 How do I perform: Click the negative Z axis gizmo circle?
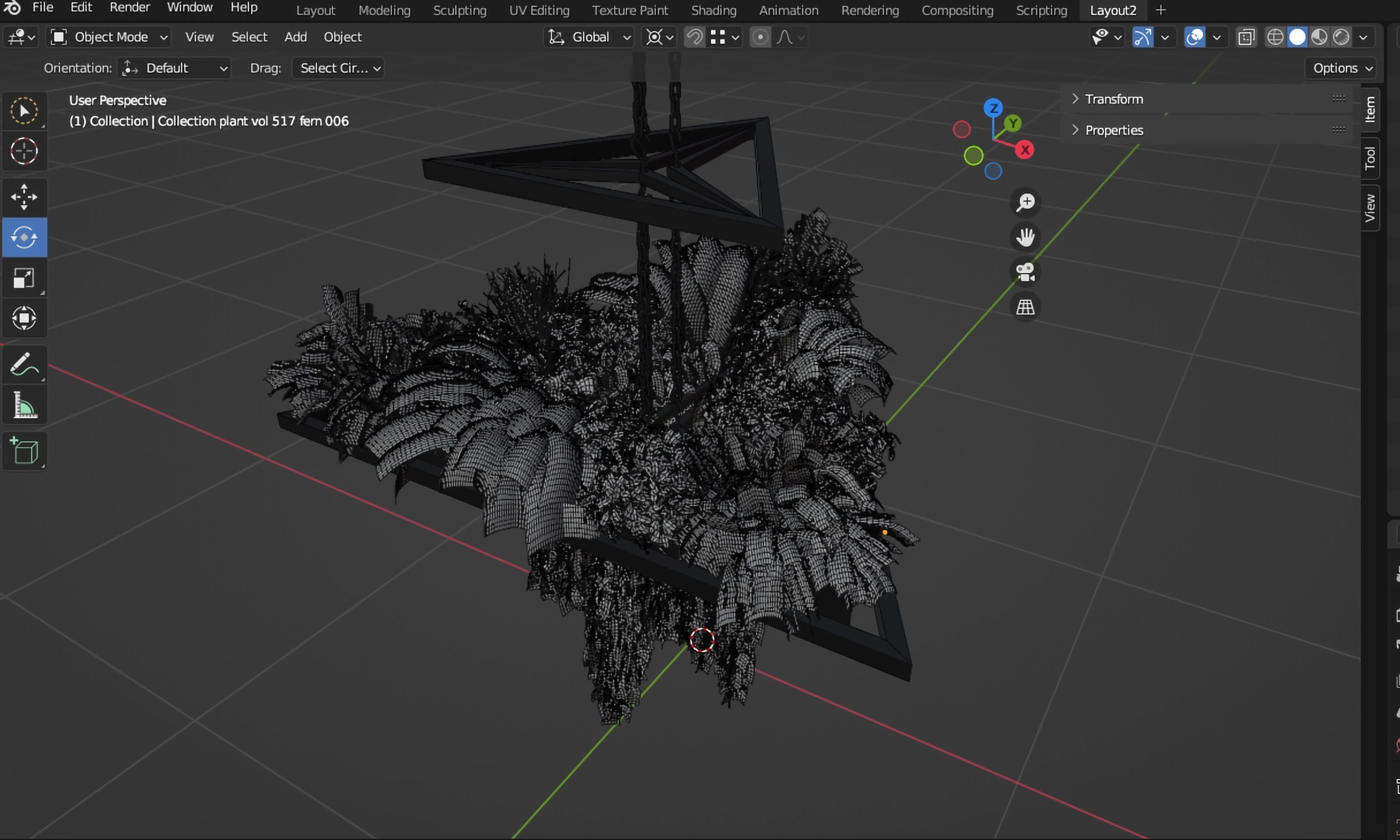(x=993, y=171)
